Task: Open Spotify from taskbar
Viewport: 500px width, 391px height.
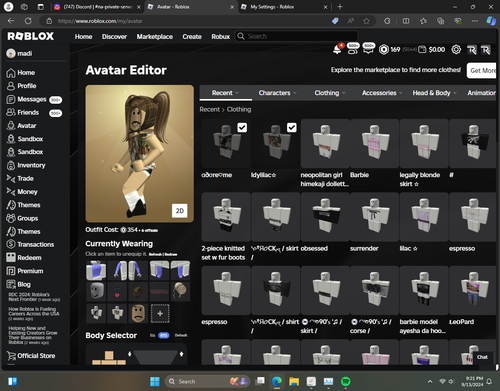Action: pyautogui.click(x=346, y=381)
